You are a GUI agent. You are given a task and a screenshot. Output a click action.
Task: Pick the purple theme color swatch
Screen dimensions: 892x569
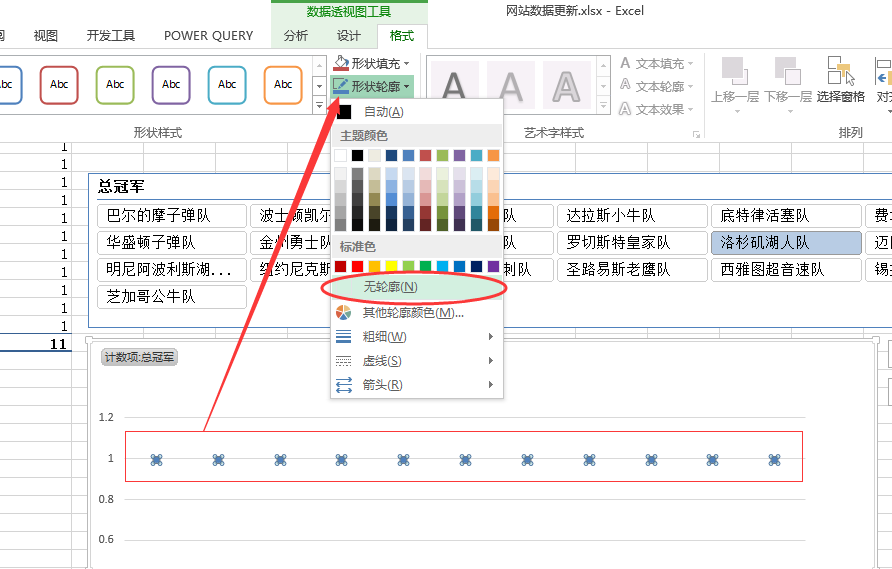(x=460, y=155)
